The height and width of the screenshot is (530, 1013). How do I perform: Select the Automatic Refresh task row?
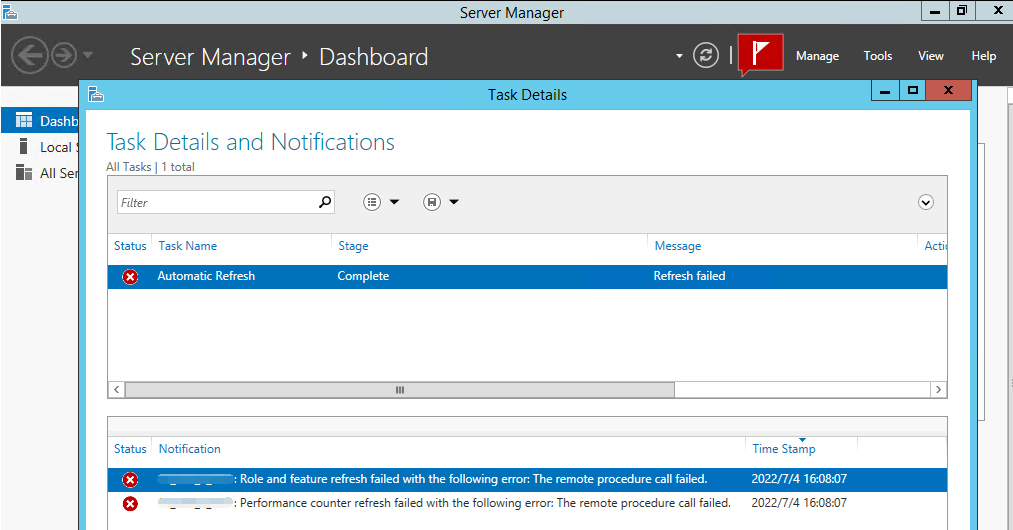[527, 277]
